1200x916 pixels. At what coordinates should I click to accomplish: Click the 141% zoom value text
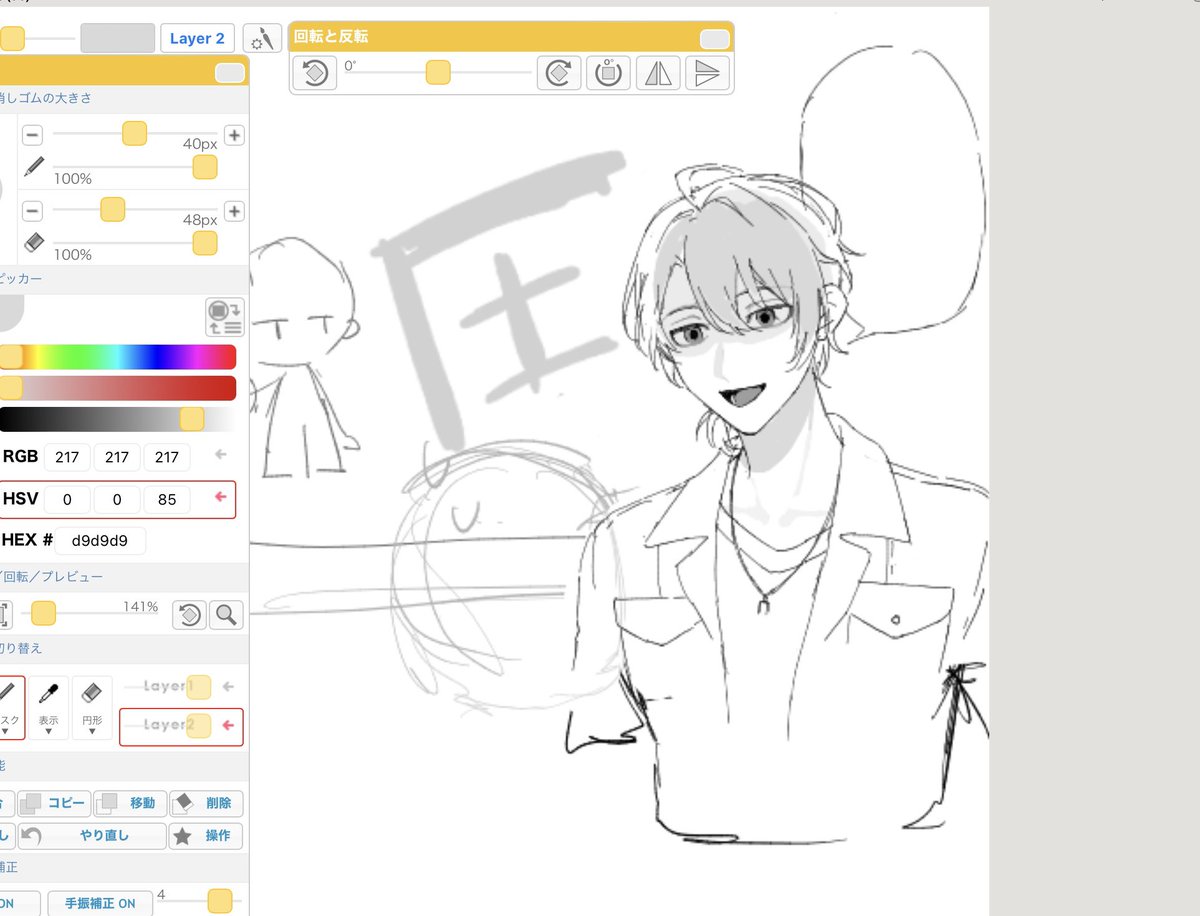[141, 606]
